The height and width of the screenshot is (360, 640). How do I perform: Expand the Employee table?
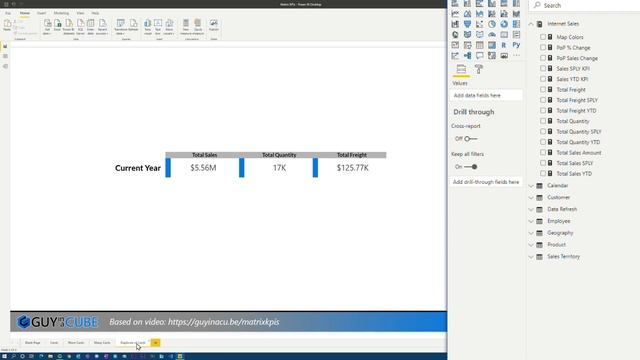click(531, 221)
